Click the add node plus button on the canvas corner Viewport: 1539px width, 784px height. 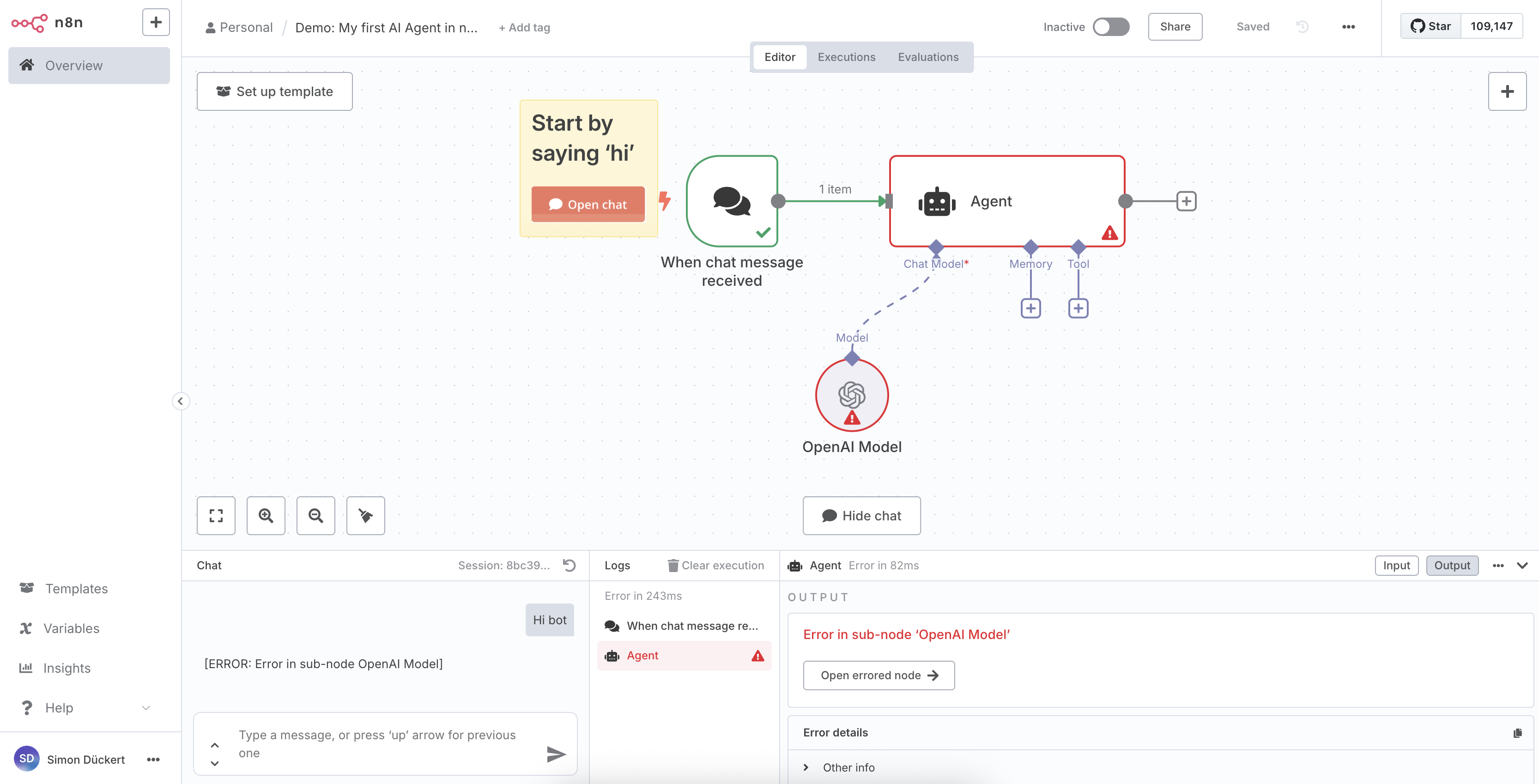tap(1507, 91)
